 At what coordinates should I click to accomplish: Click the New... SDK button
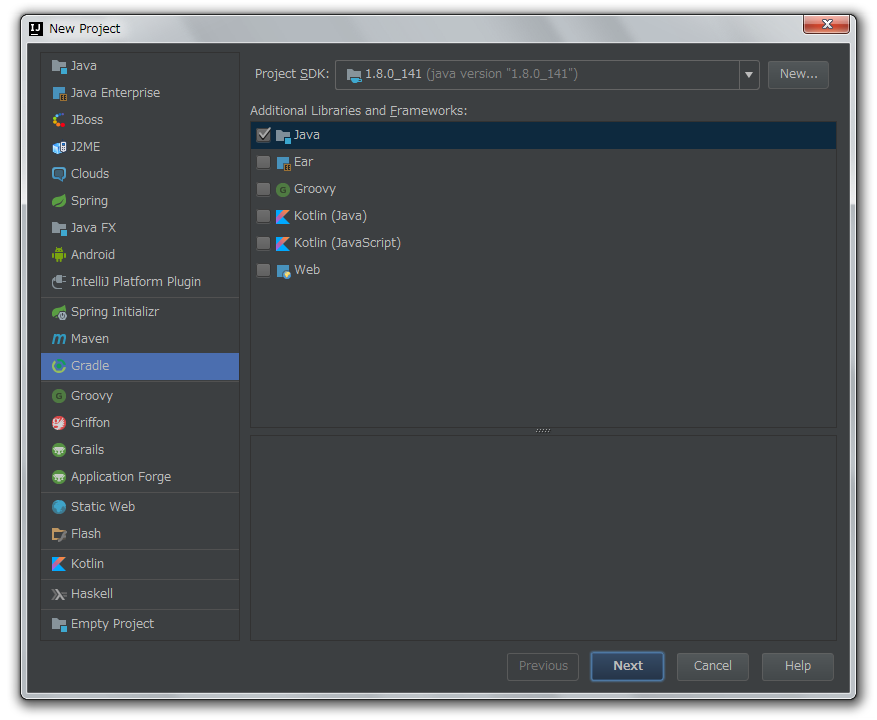coord(798,74)
